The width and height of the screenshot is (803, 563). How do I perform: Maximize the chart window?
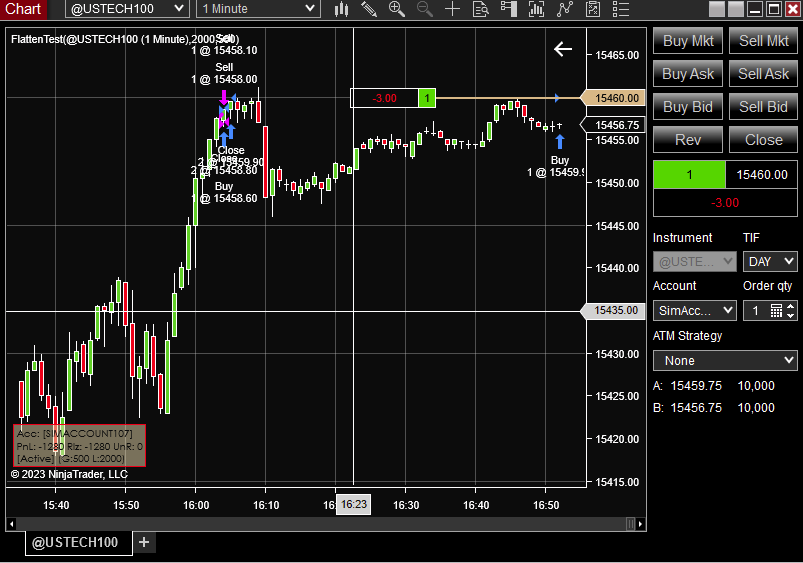click(x=774, y=9)
